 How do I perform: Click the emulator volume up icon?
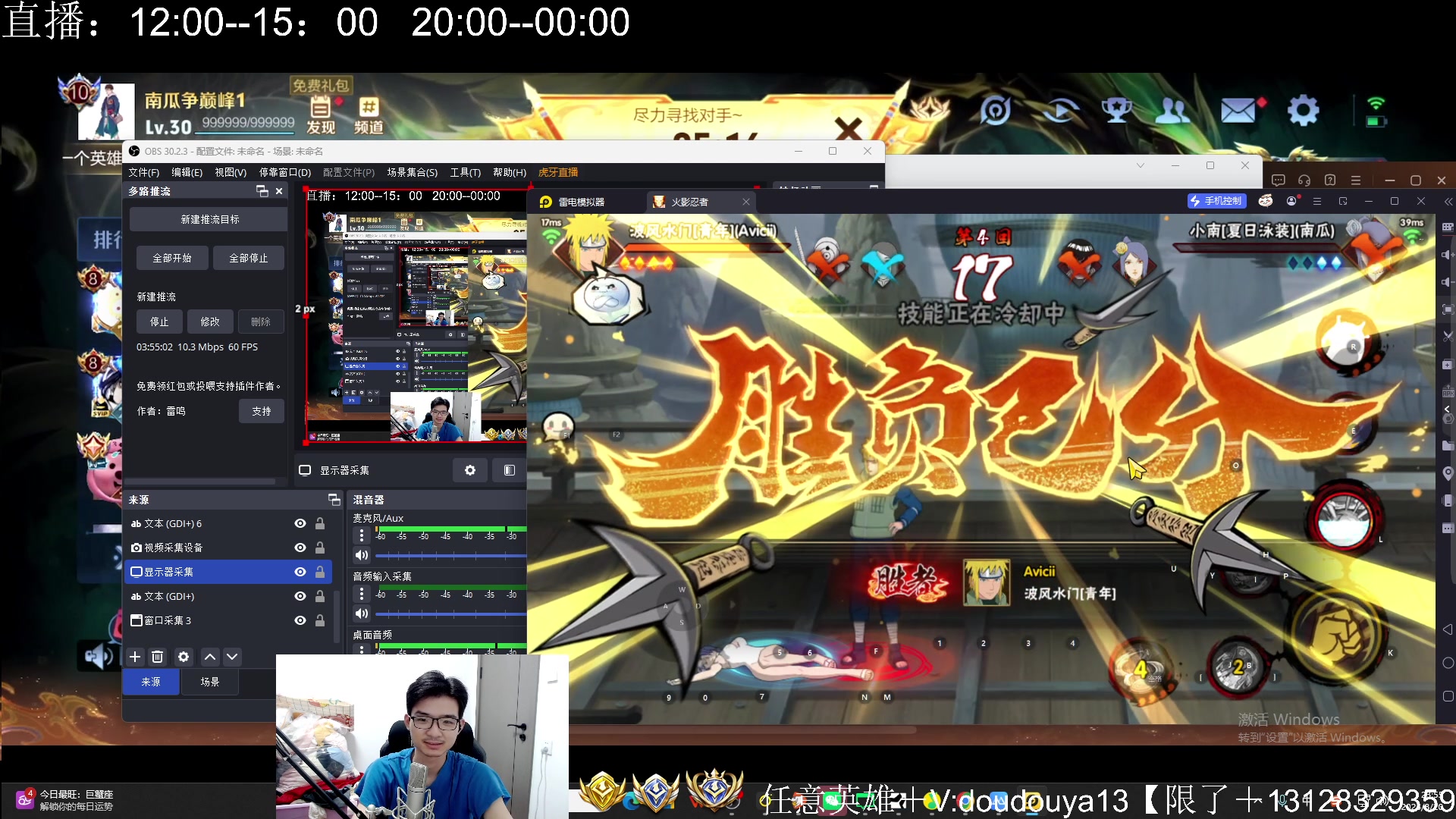click(x=1447, y=255)
